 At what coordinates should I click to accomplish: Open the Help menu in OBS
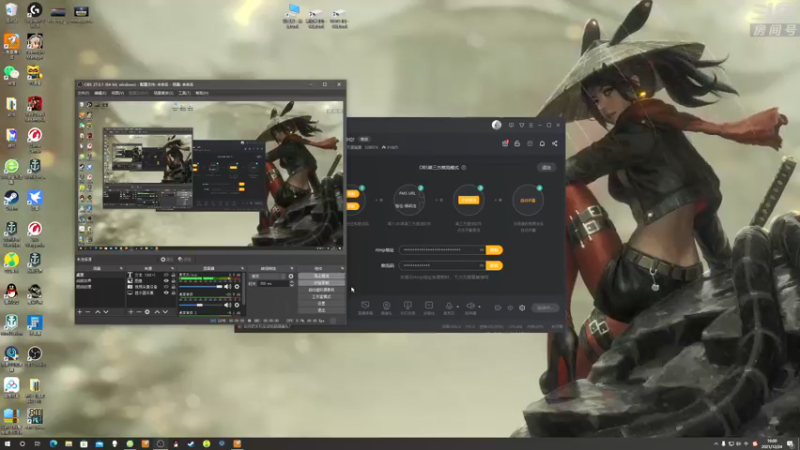202,93
